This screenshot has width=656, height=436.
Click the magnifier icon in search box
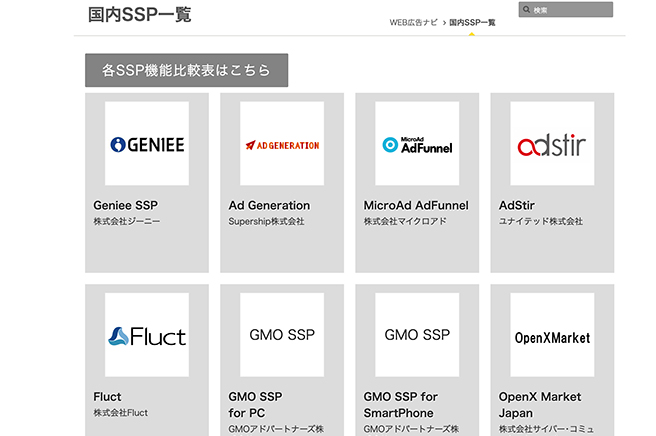526,10
